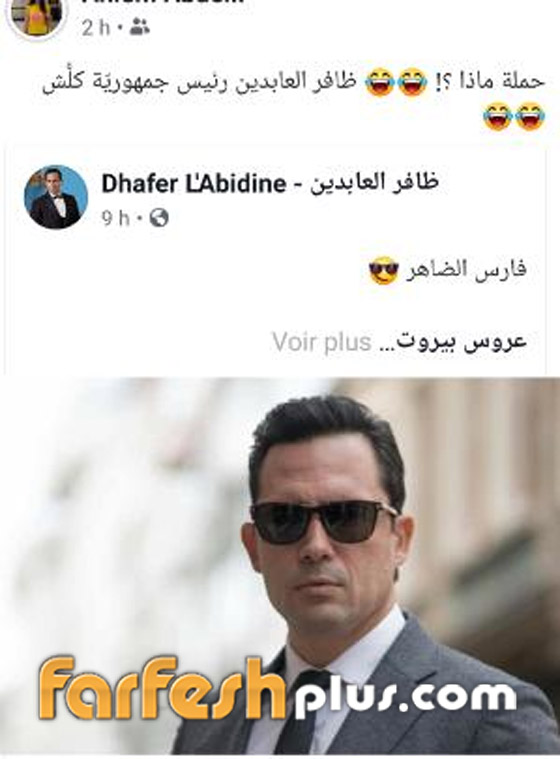Click the partially visible poster name at the top
Image resolution: width=560 pixels, height=759 pixels.
(x=163, y=2)
